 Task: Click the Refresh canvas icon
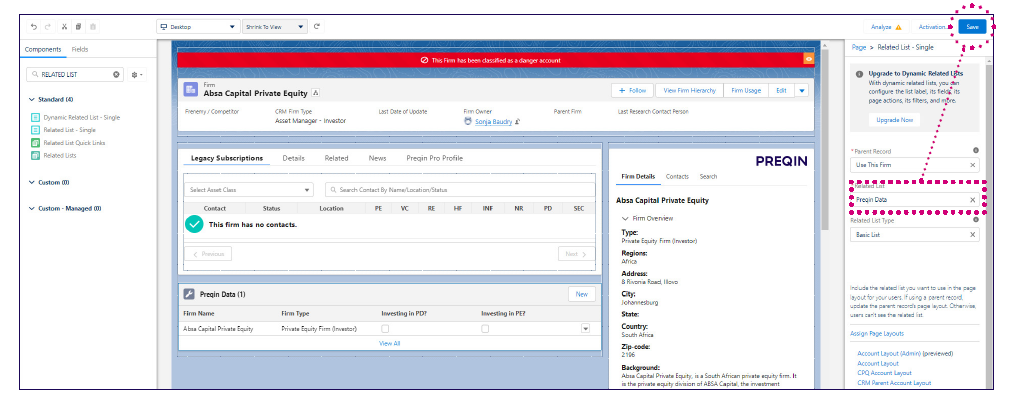tap(317, 27)
